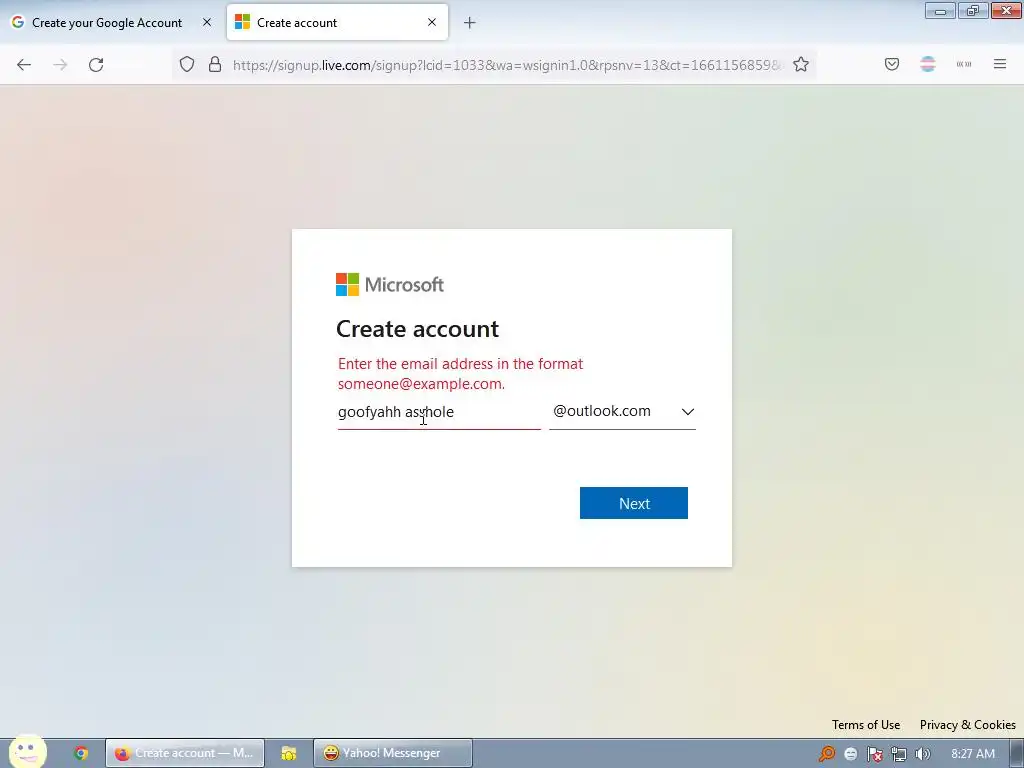Image resolution: width=1024 pixels, height=768 pixels.
Task: Select the Create account Microsoft tab
Action: click(338, 22)
